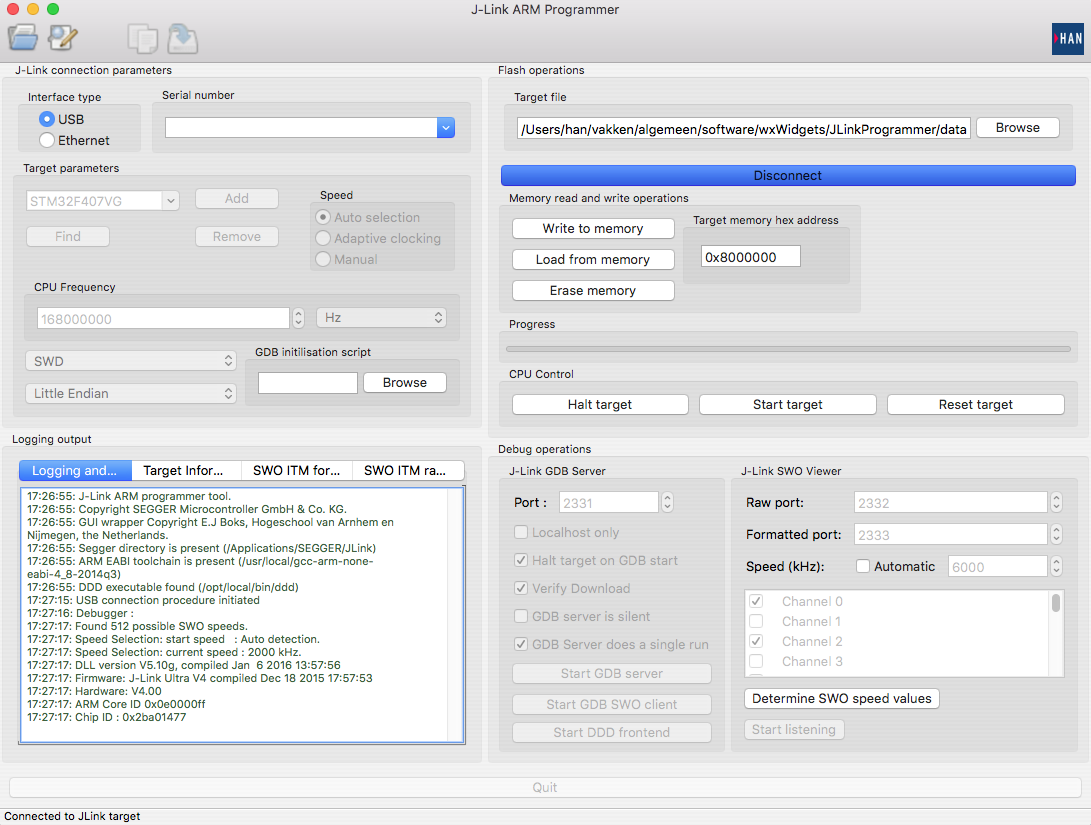Click the GDB server Port stepper
The height and width of the screenshot is (825, 1091).
(667, 502)
